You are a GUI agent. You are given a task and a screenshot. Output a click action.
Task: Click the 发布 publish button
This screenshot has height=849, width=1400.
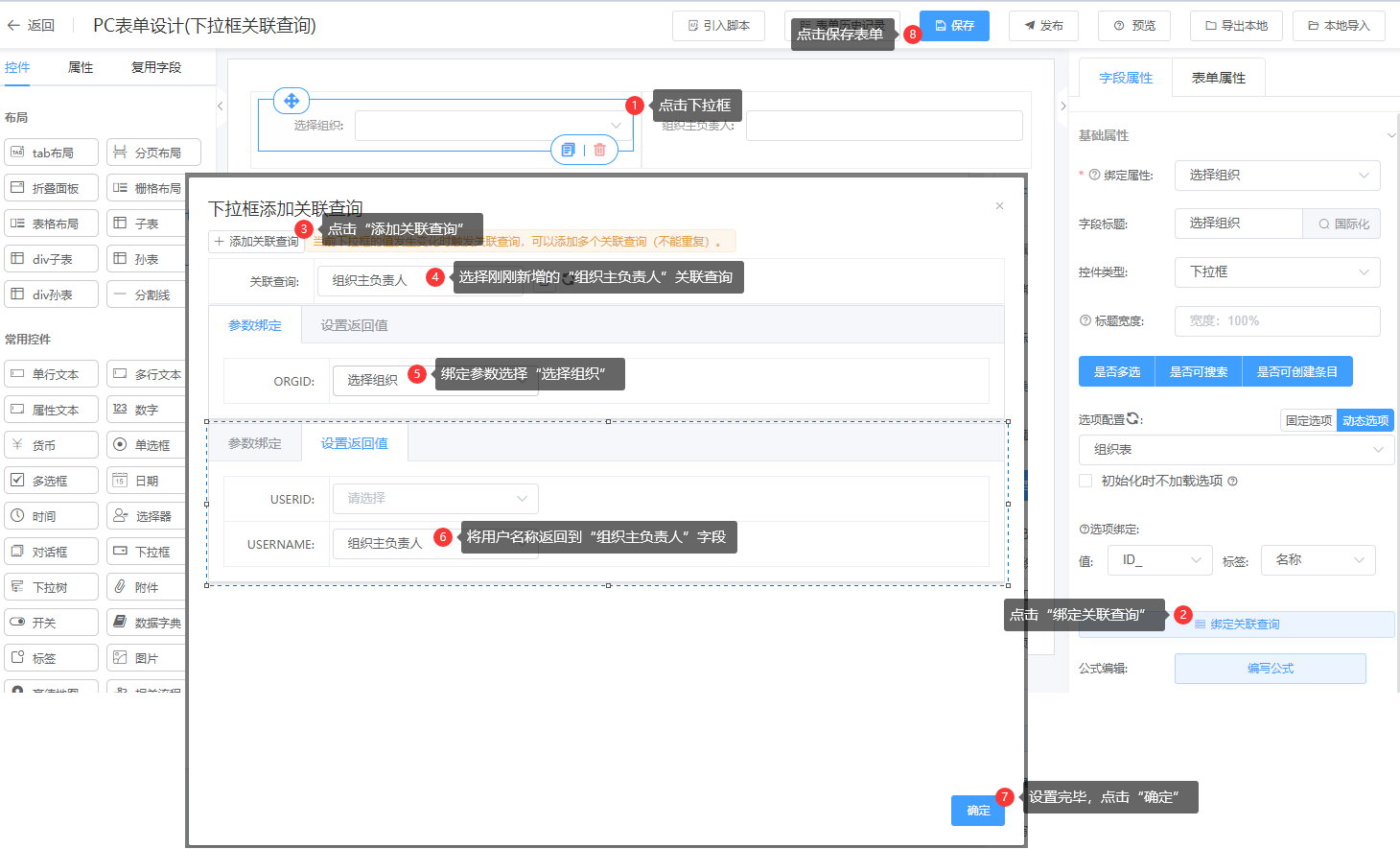(1043, 26)
